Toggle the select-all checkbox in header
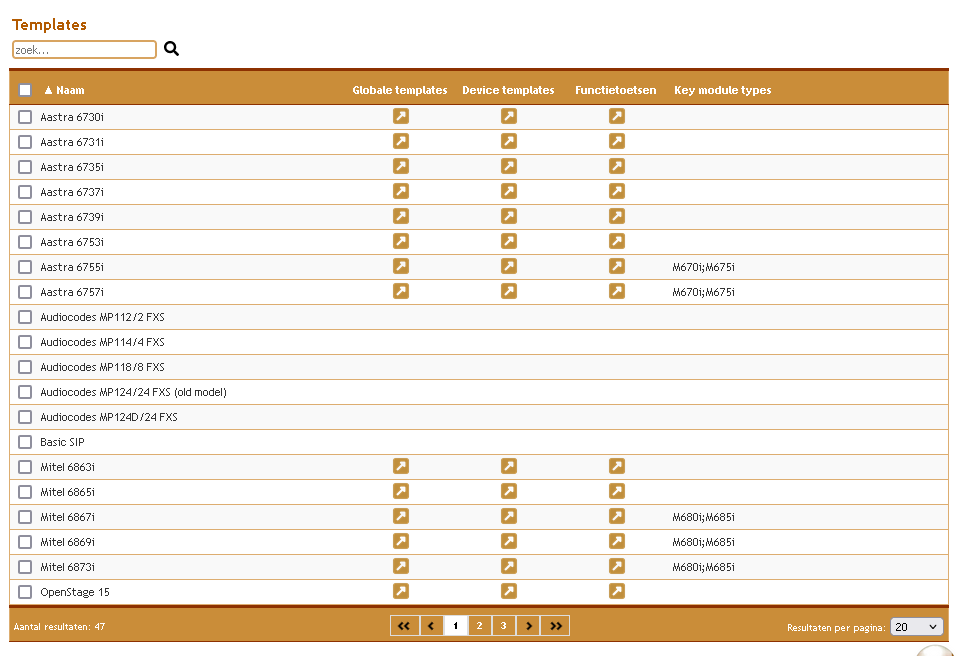The image size is (959, 656). coord(25,90)
